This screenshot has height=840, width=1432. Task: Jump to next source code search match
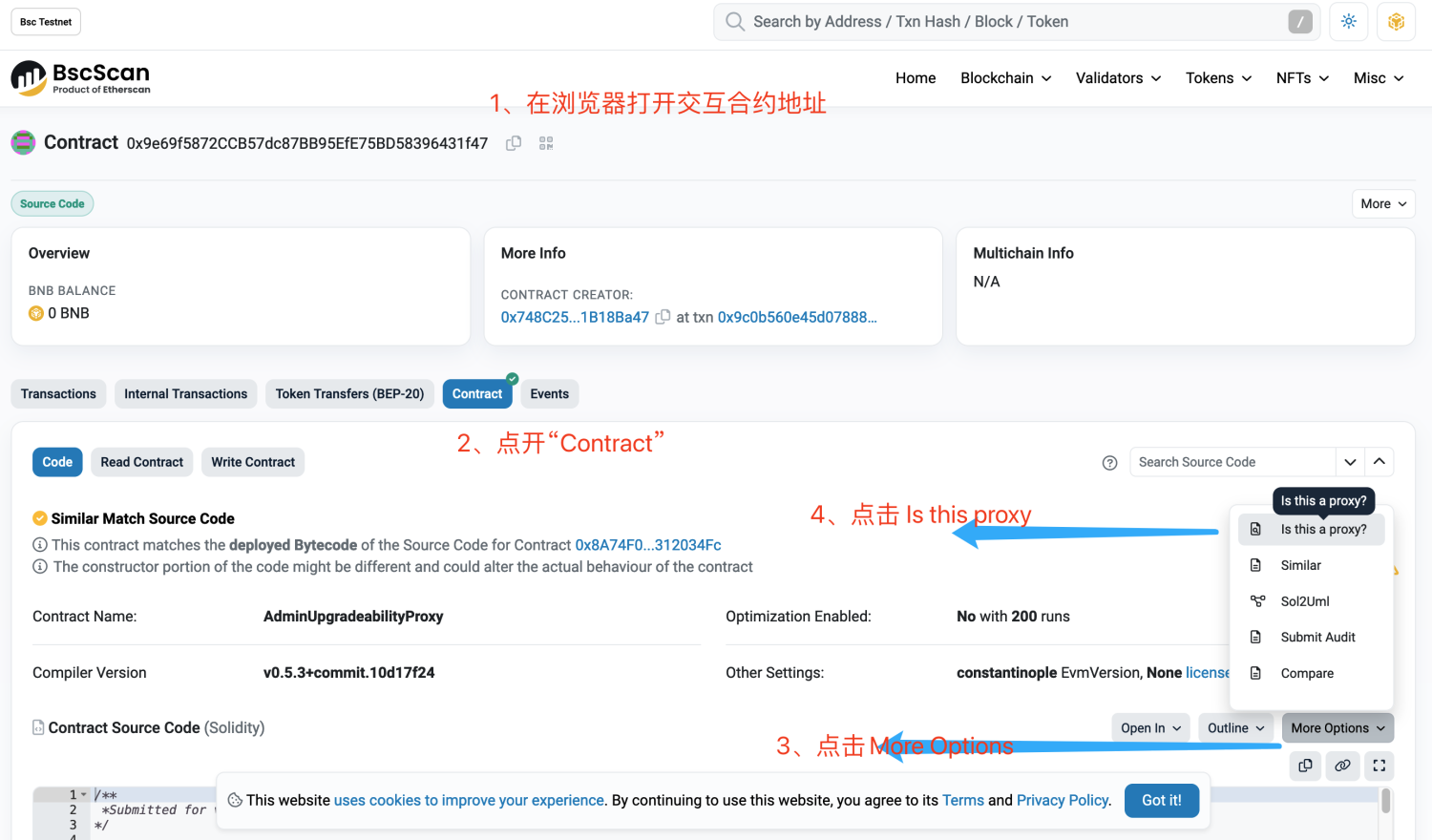[1350, 462]
